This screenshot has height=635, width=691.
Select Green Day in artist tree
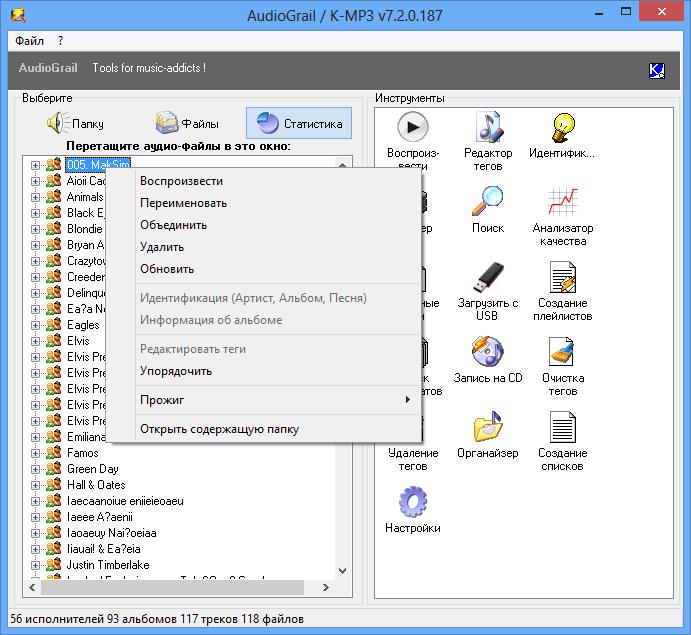tap(93, 469)
